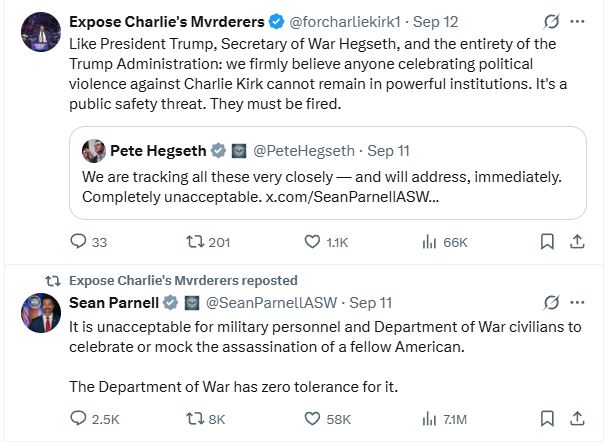Image resolution: width=605 pixels, height=442 pixels.
Task: Open the @SeanParnellASW handle link
Action: pyautogui.click(x=272, y=303)
